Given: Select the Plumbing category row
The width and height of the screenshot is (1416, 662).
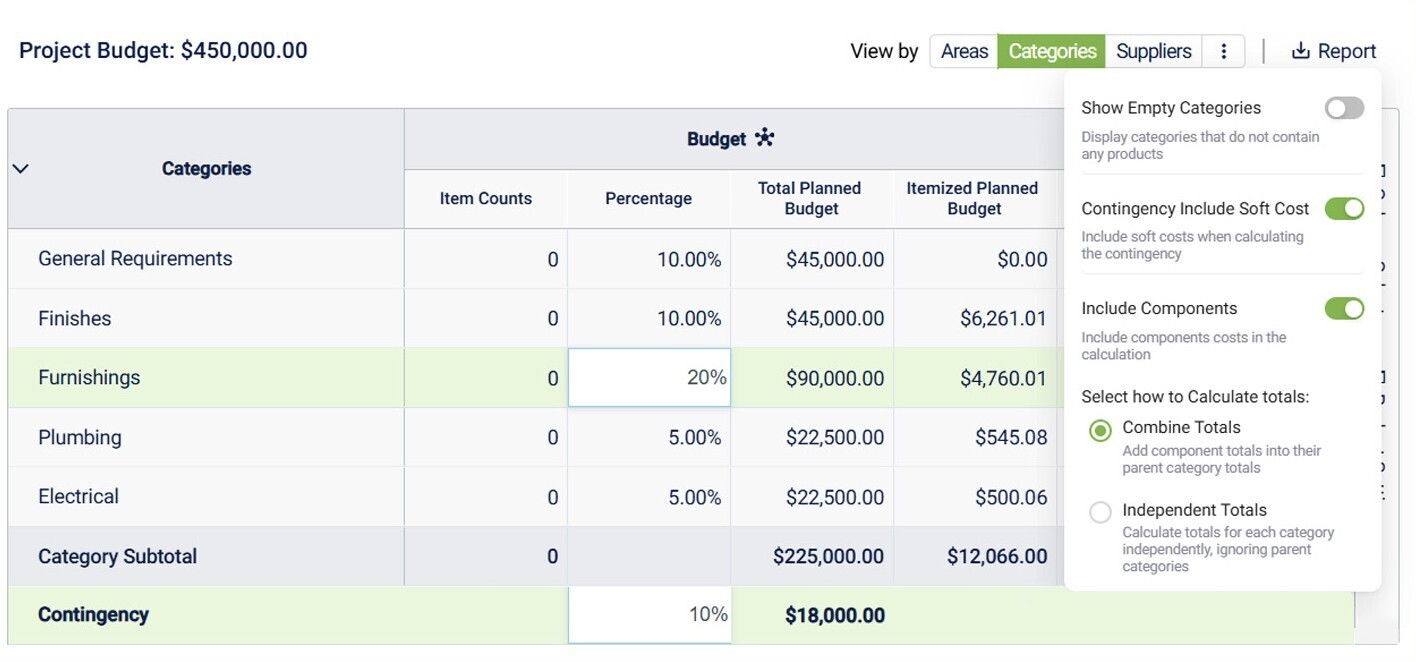Looking at the screenshot, I should 80,438.
